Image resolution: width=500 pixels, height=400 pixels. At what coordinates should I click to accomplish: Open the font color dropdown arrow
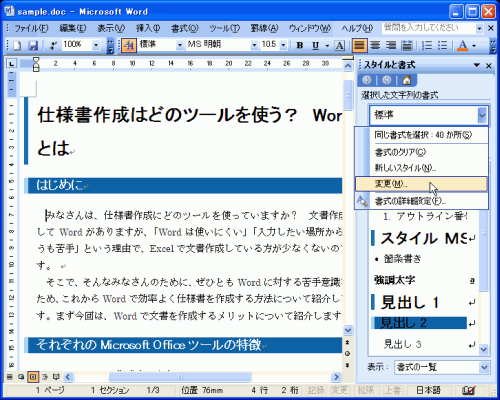coord(474,45)
